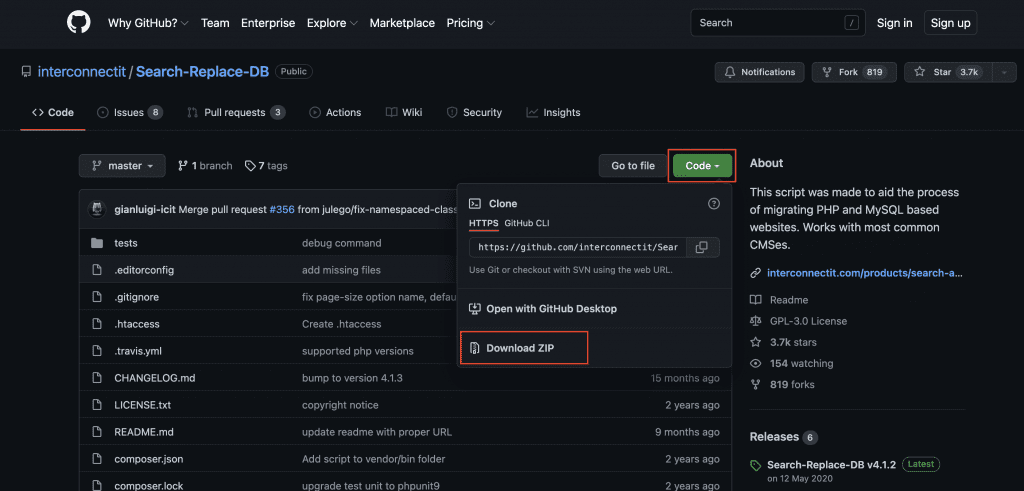Toggle the green Code dropdown button
1024x491 pixels.
coord(703,166)
